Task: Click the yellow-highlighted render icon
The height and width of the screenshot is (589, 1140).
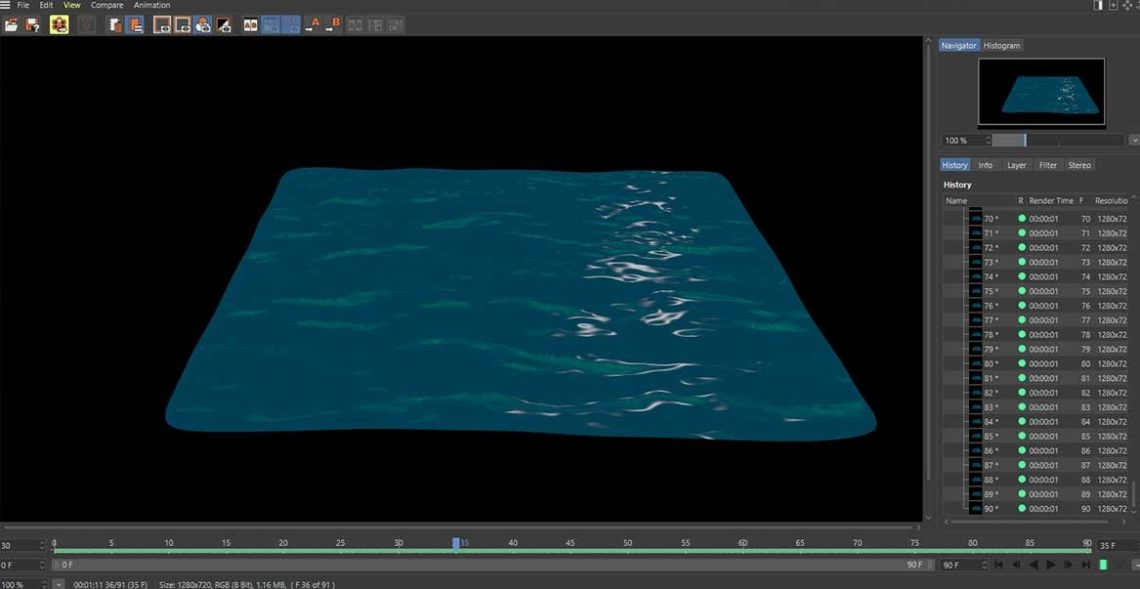Action: [x=59, y=25]
